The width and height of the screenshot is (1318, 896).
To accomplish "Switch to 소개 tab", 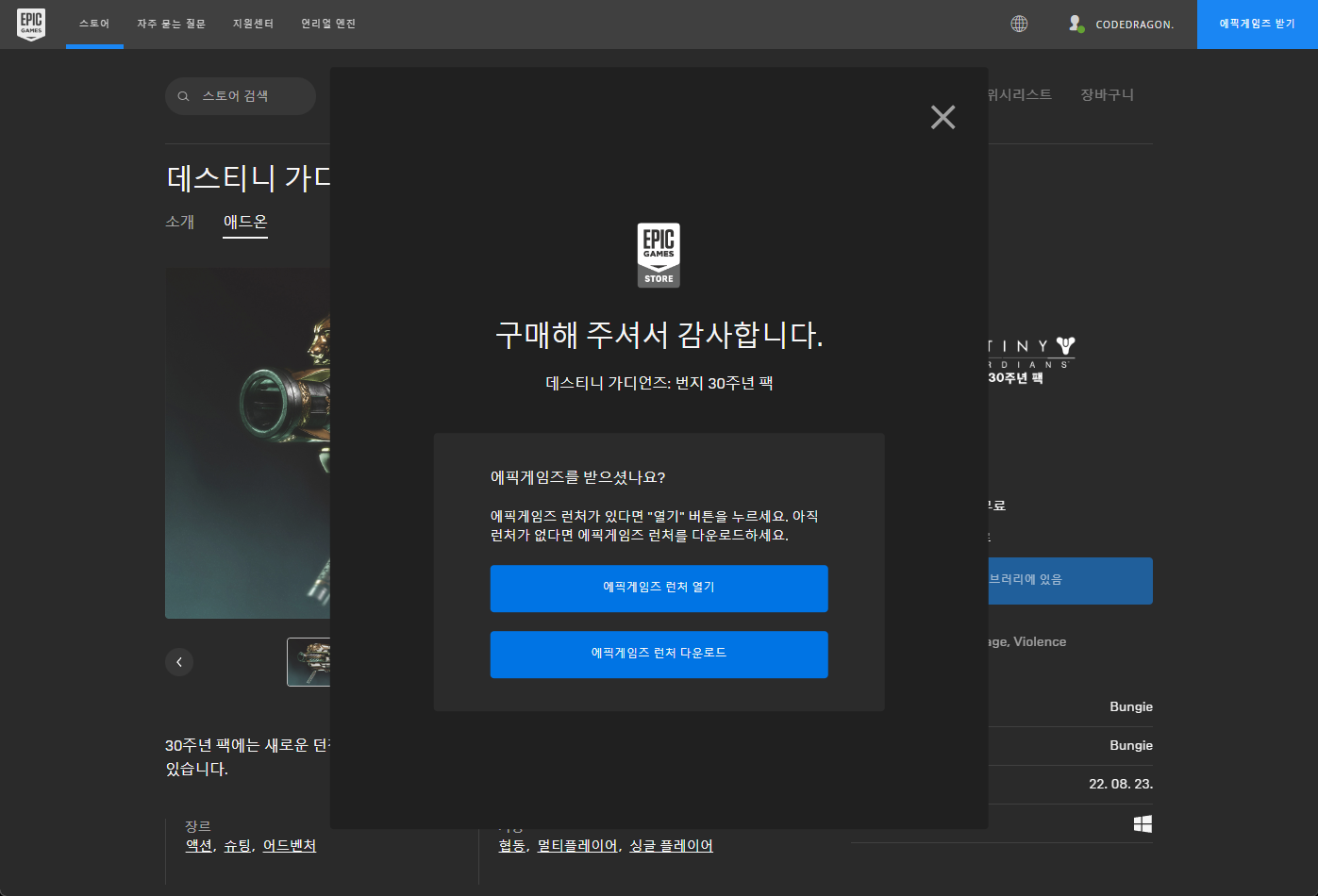I will point(179,222).
